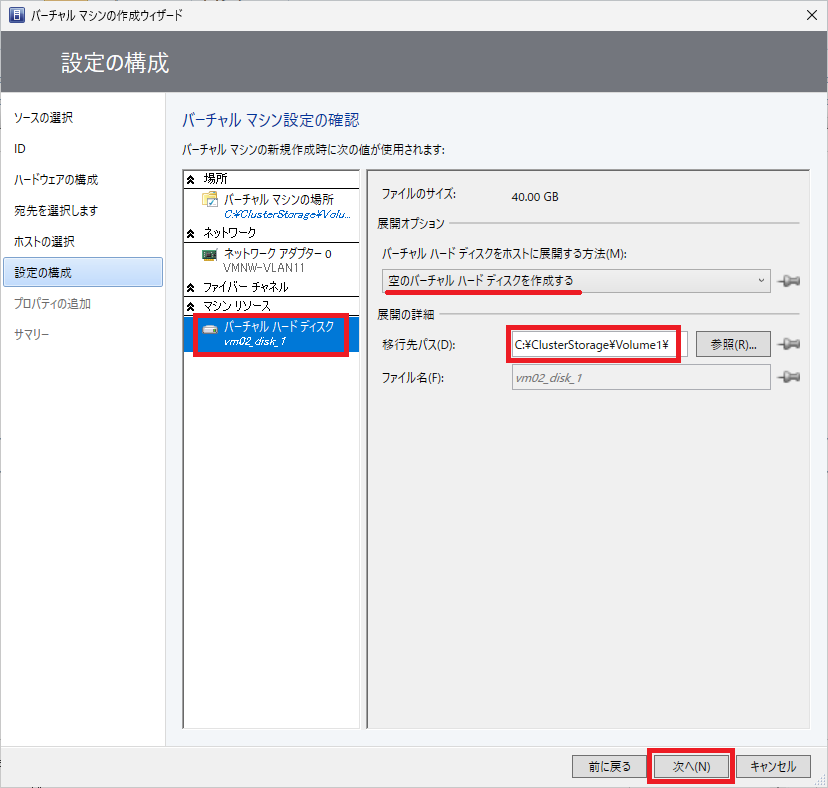Click the network adapter 0 card icon
Viewport: 828px width, 788px height.
[x=210, y=255]
